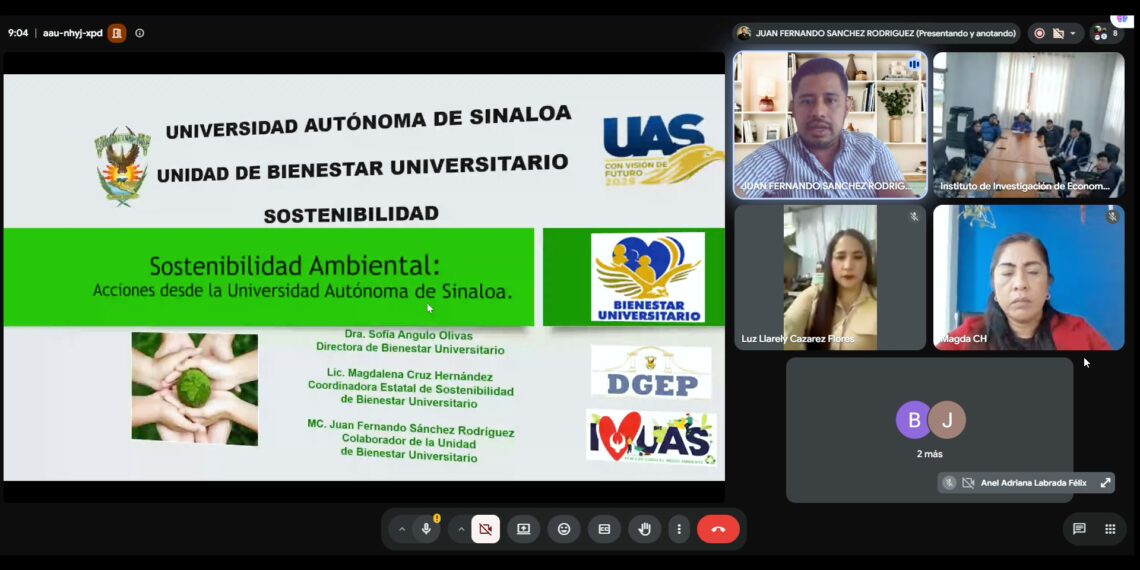Click the UAS Con Visión de Futuro logo

662,149
